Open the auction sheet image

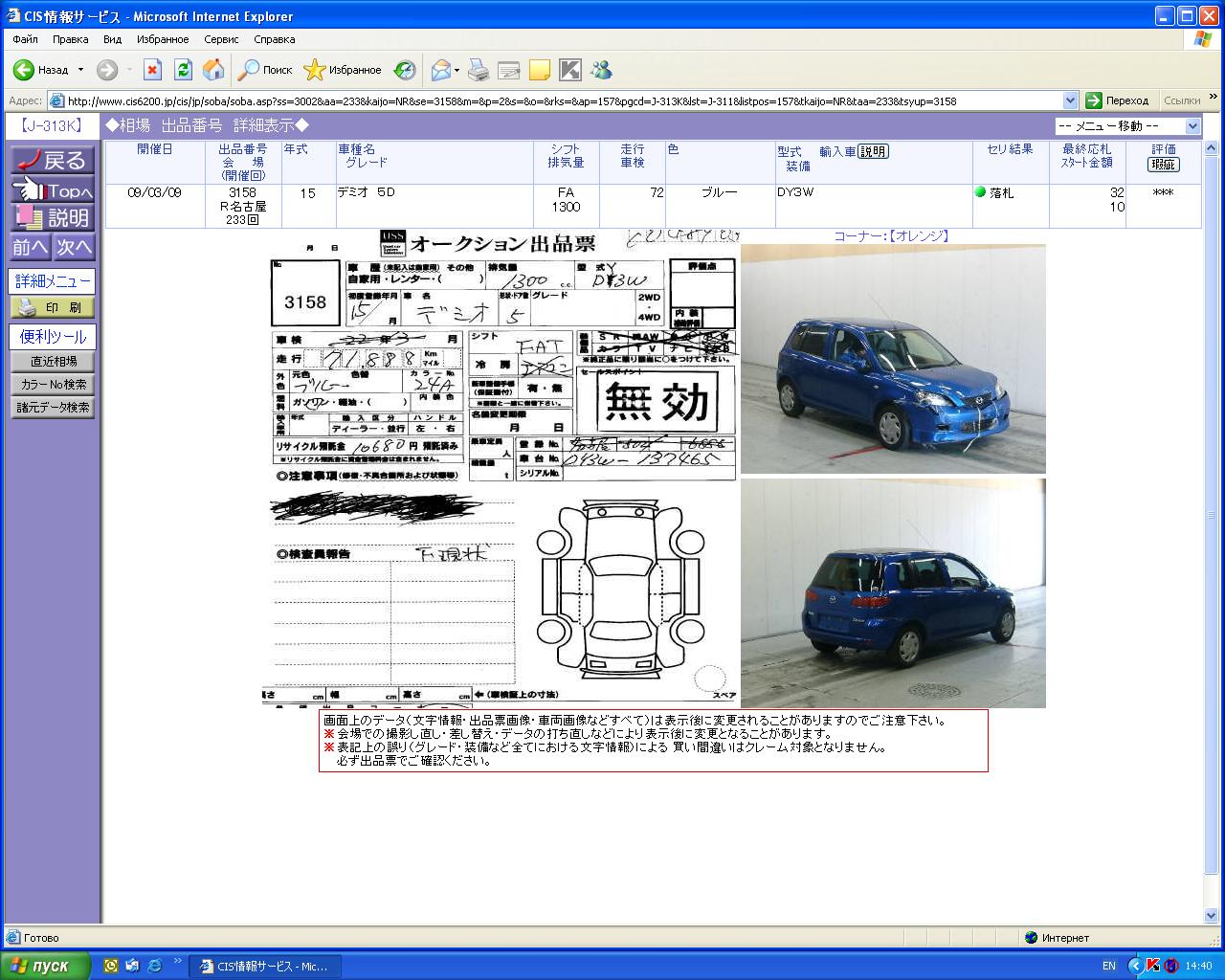[x=501, y=469]
